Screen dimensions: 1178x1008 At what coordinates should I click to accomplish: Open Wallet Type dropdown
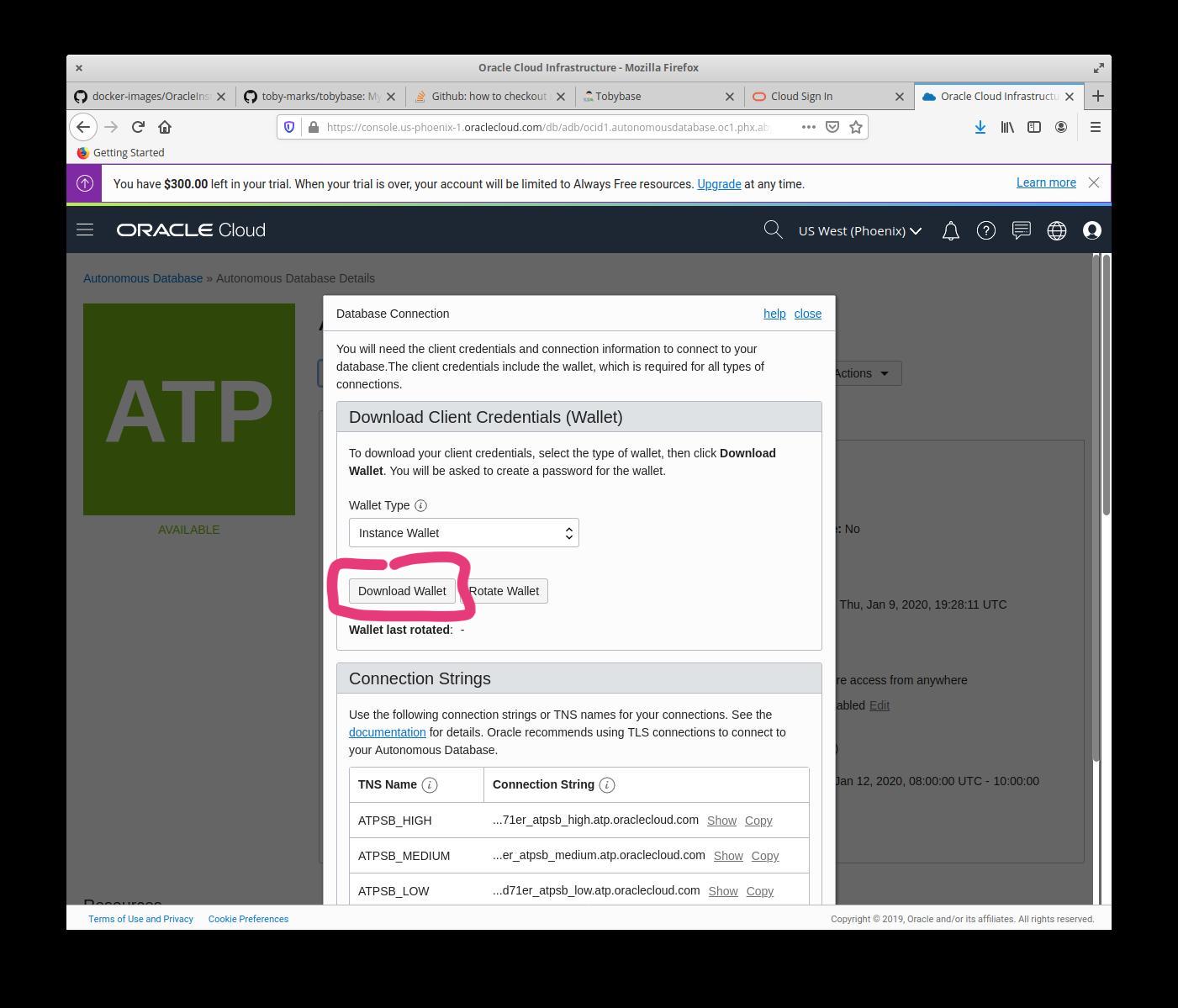pos(464,533)
